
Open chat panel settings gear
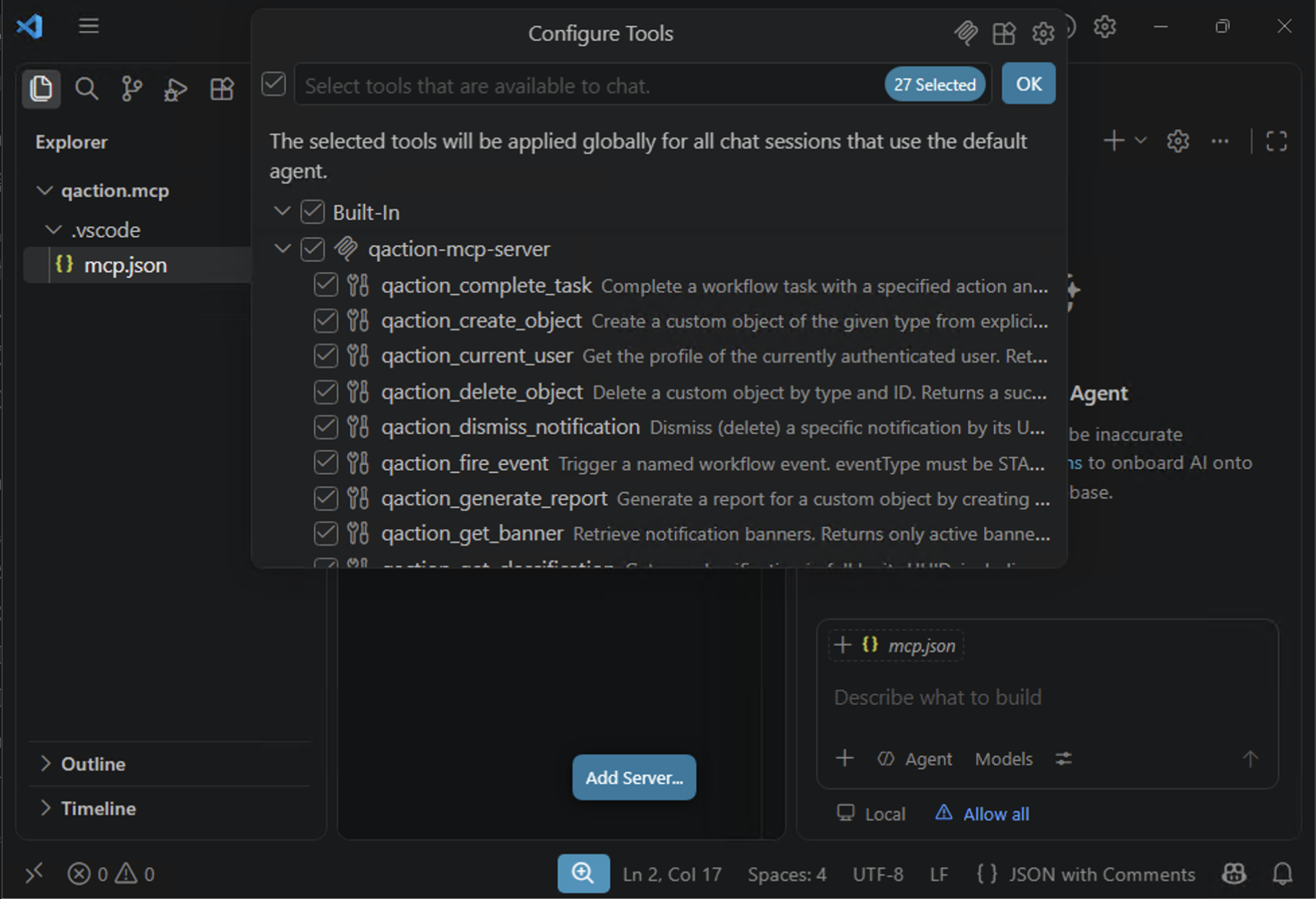tap(1178, 141)
